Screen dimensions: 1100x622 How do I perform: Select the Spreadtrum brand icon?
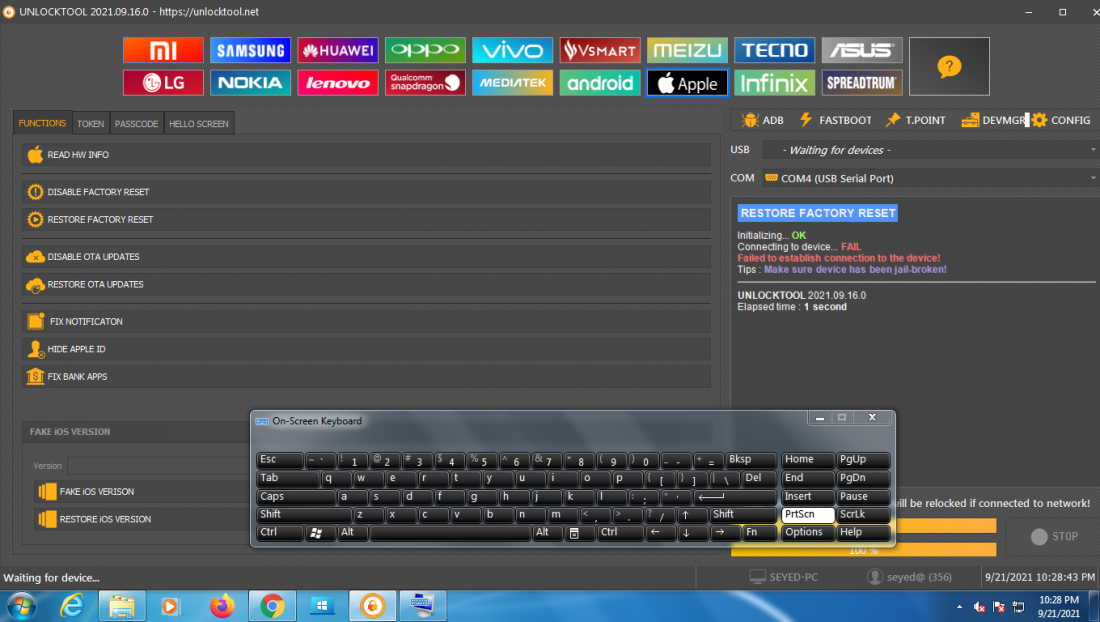pyautogui.click(x=862, y=83)
